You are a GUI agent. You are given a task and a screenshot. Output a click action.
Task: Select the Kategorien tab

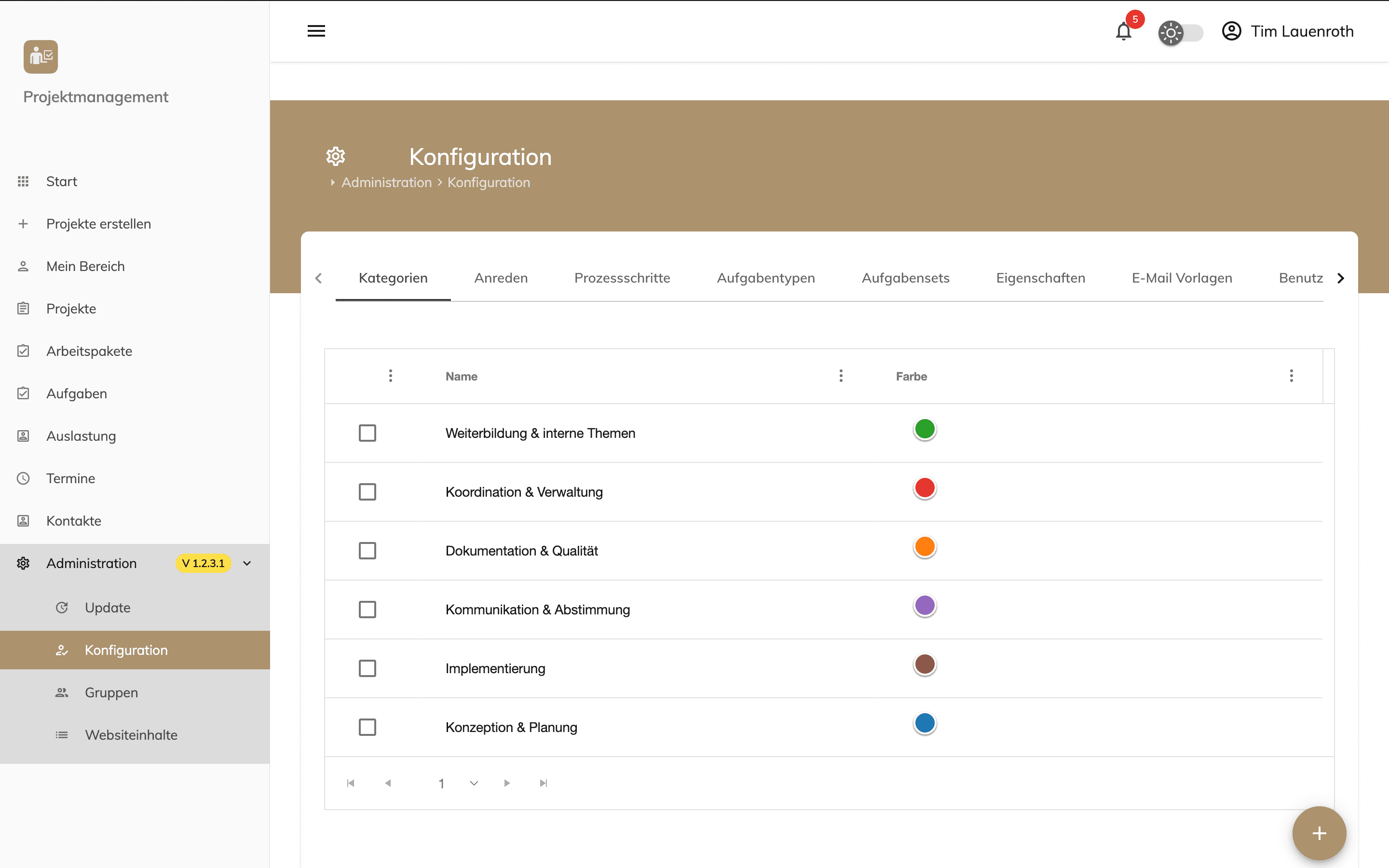click(393, 278)
